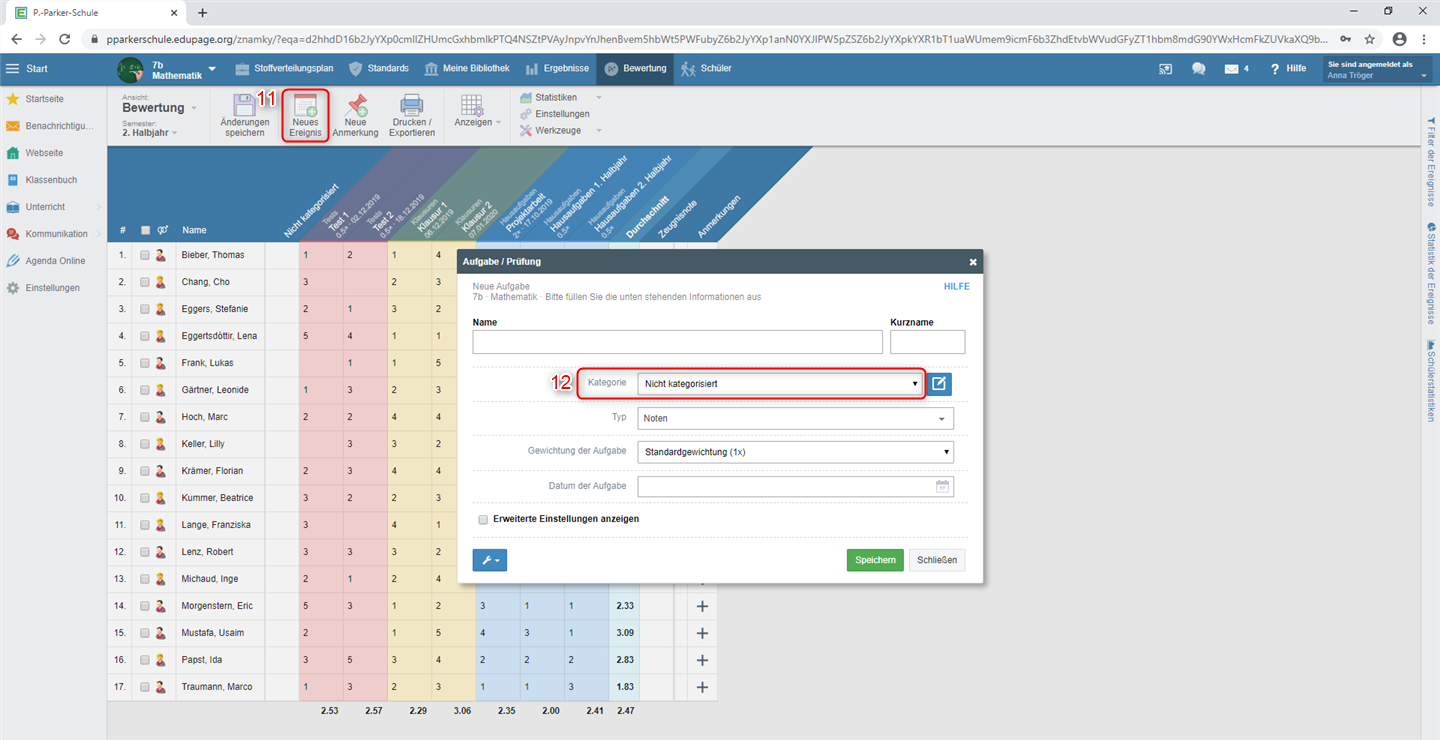Click the student icon of Bieber, Thomas
This screenshot has height=740, width=1440.
pos(160,255)
